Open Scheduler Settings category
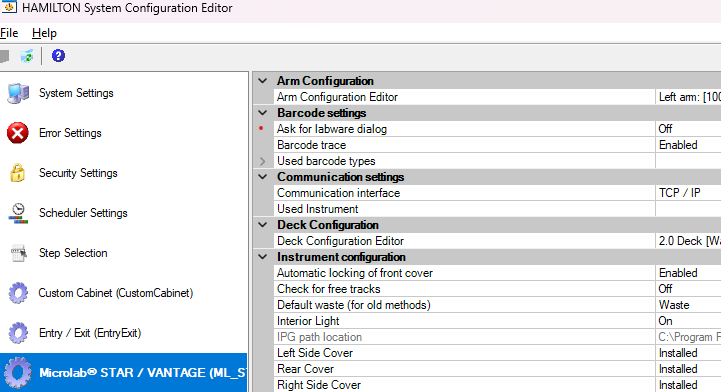 tap(83, 213)
